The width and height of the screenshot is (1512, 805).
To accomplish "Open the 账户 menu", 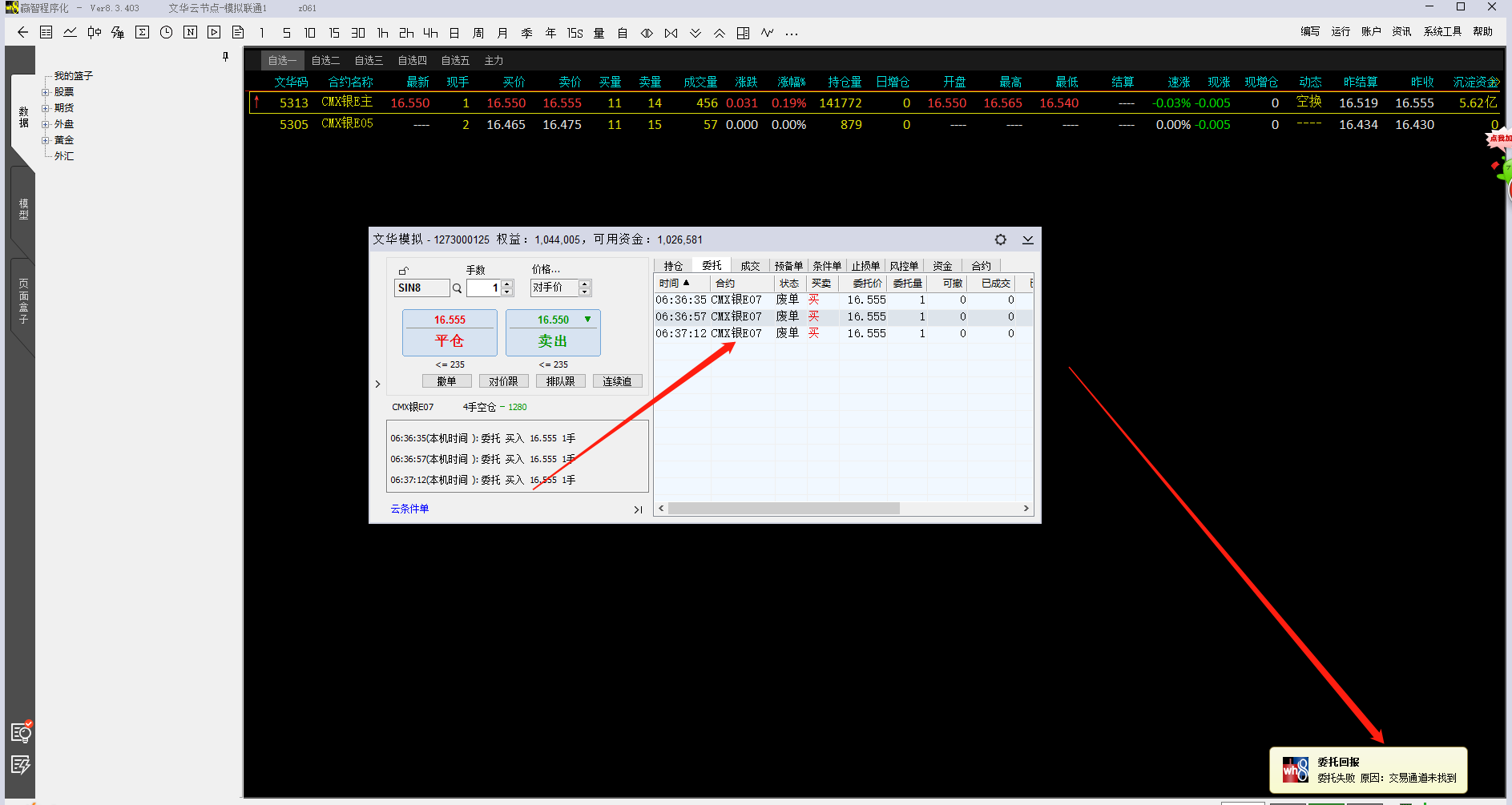I will point(1371,32).
